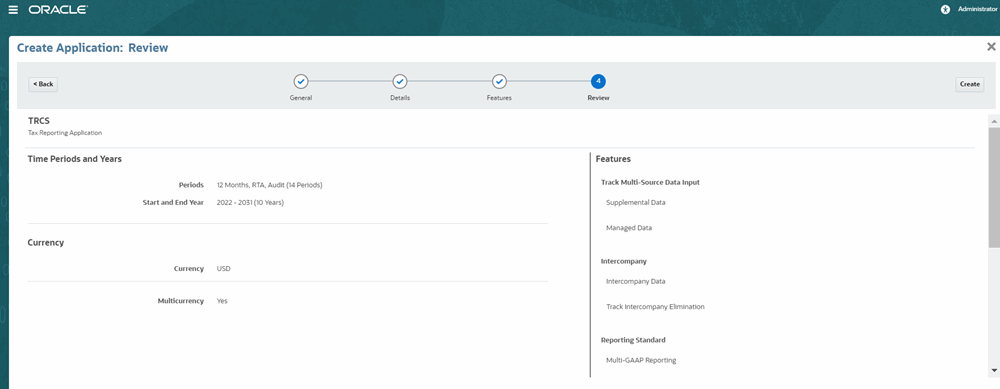This screenshot has width=1000, height=389.
Task: Click the Features step label
Action: 499,98
